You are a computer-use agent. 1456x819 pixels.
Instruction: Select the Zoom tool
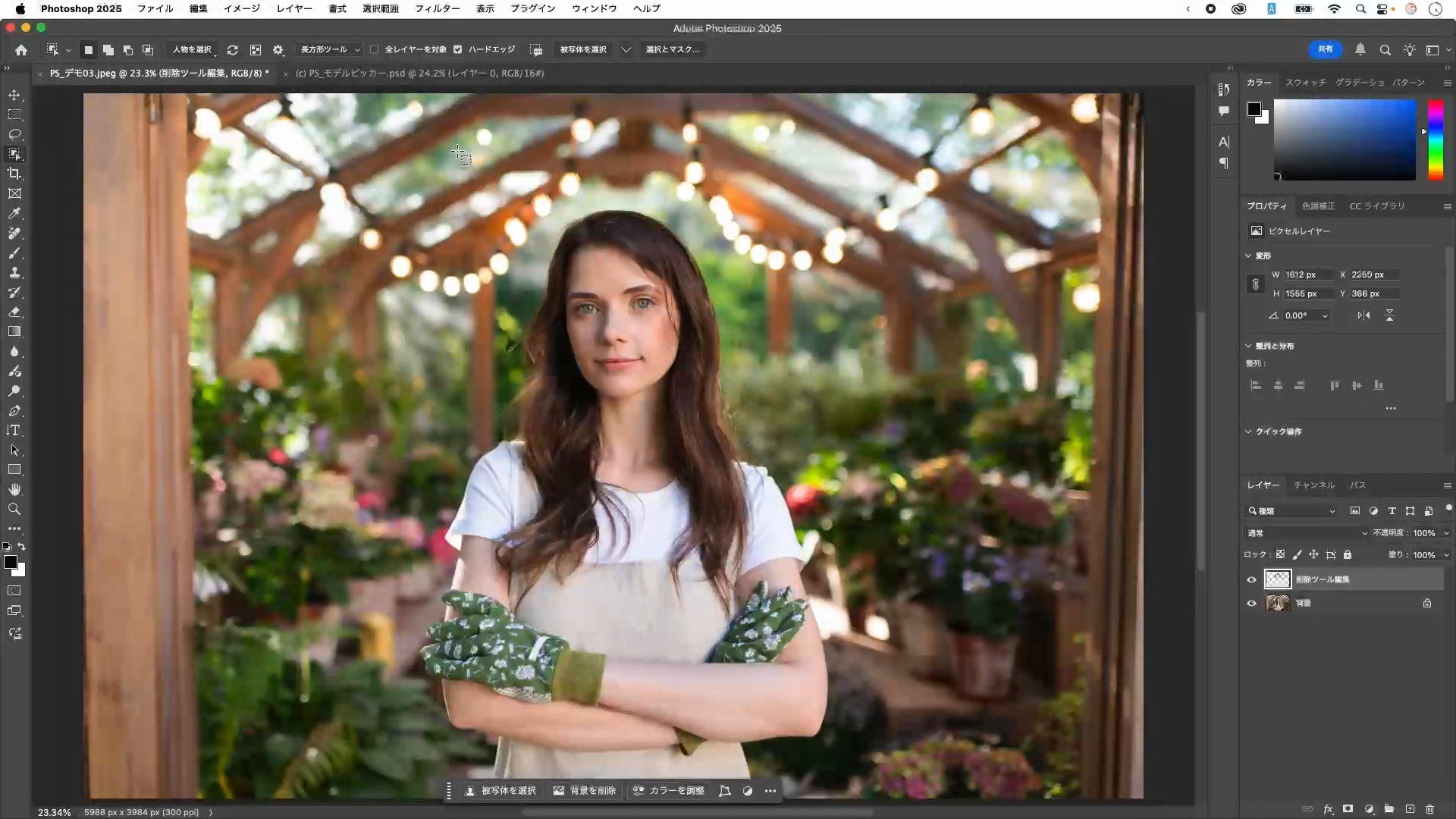point(14,509)
